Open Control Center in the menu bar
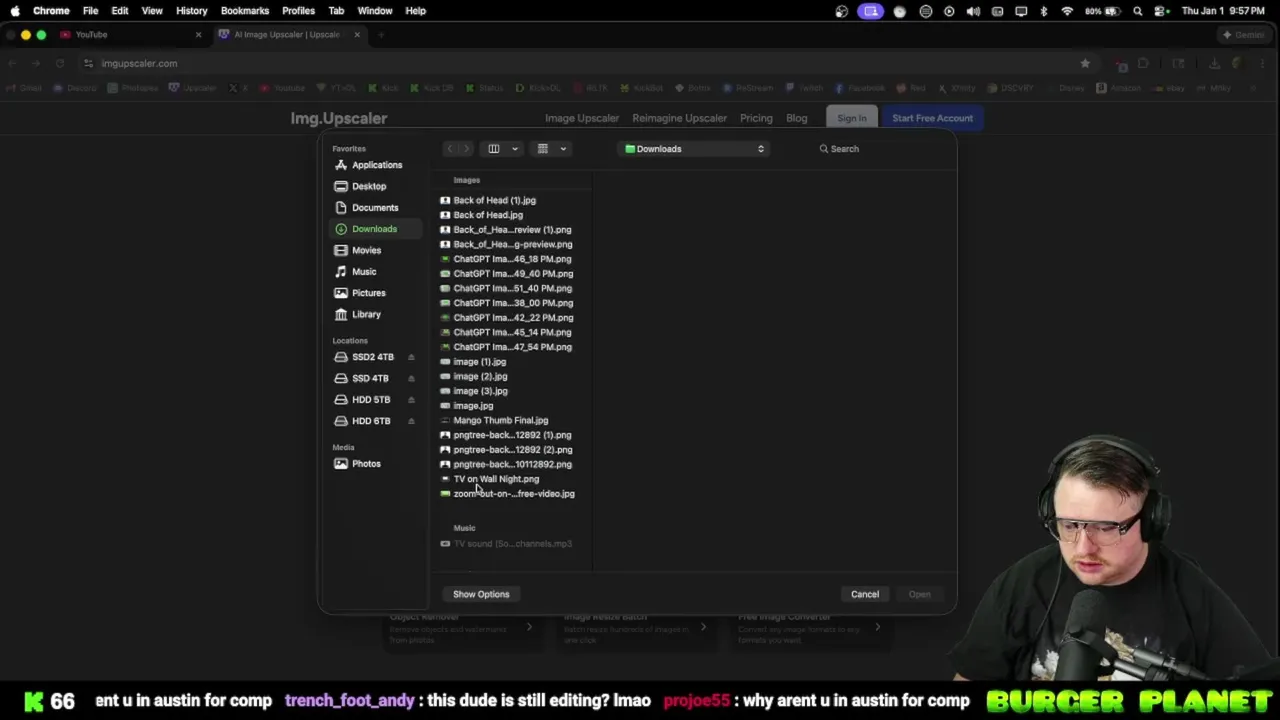Image resolution: width=1280 pixels, height=720 pixels. click(1161, 11)
